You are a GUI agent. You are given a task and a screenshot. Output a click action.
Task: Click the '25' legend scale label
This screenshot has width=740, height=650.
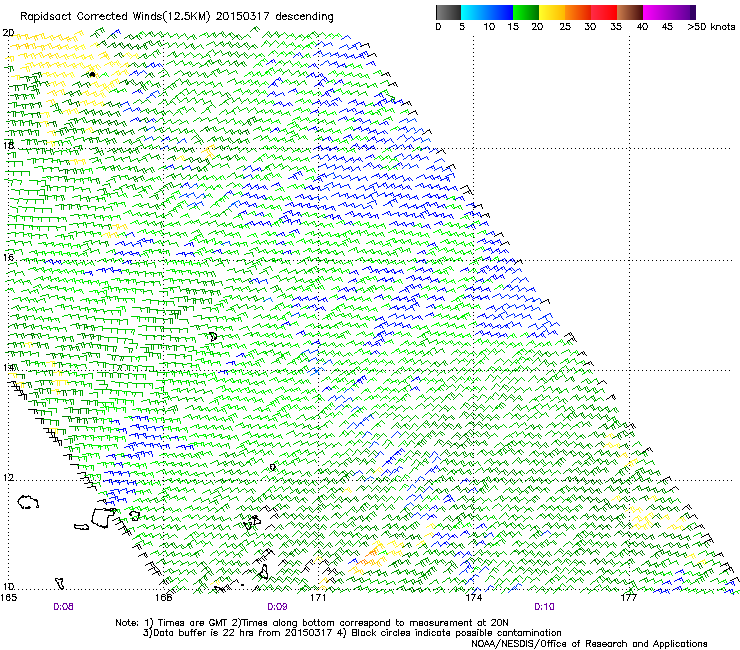point(565,27)
